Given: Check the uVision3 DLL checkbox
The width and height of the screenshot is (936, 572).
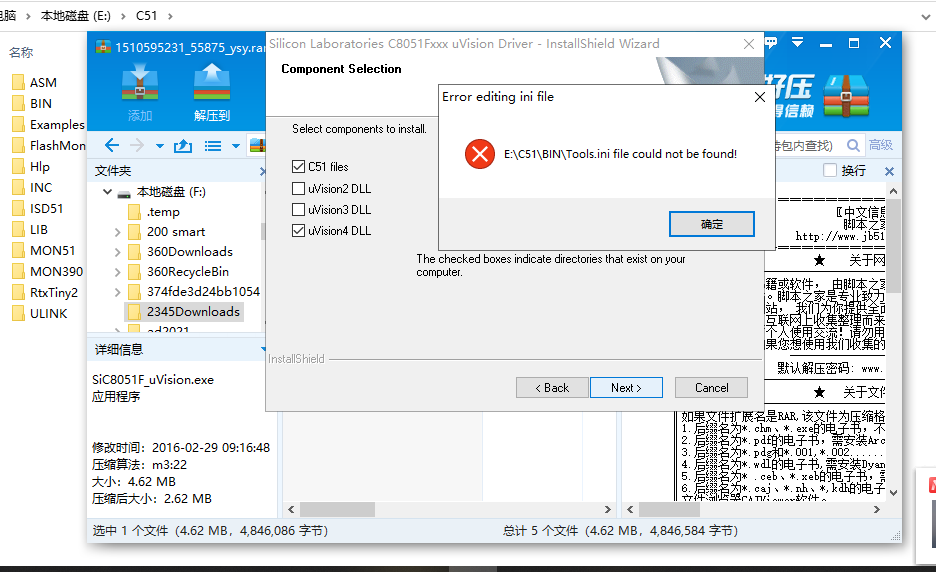Looking at the screenshot, I should (x=298, y=210).
